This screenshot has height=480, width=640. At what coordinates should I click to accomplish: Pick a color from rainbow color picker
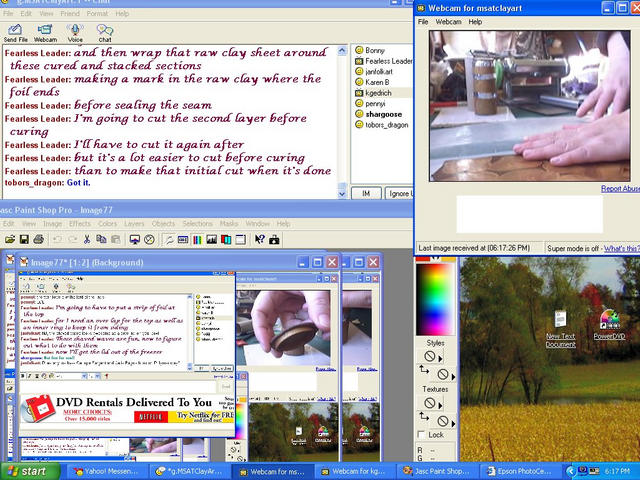pyautogui.click(x=435, y=299)
